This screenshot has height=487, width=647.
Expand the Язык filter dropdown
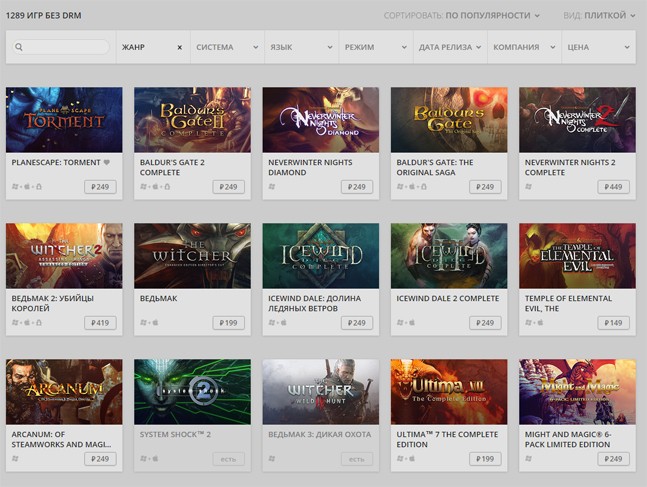click(302, 47)
